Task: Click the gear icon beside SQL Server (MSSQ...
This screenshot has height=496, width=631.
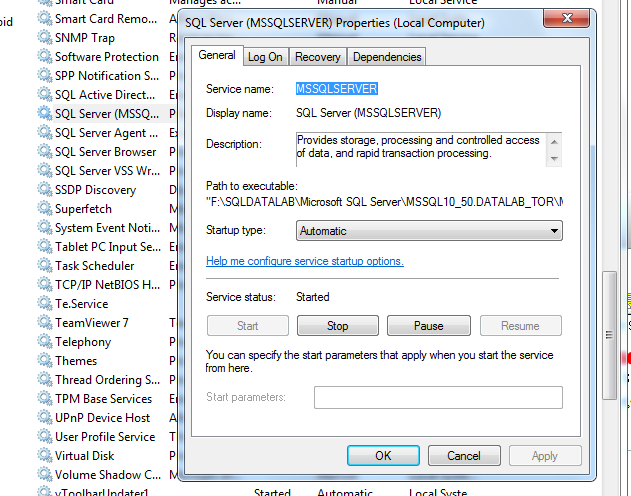Action: coord(45,113)
